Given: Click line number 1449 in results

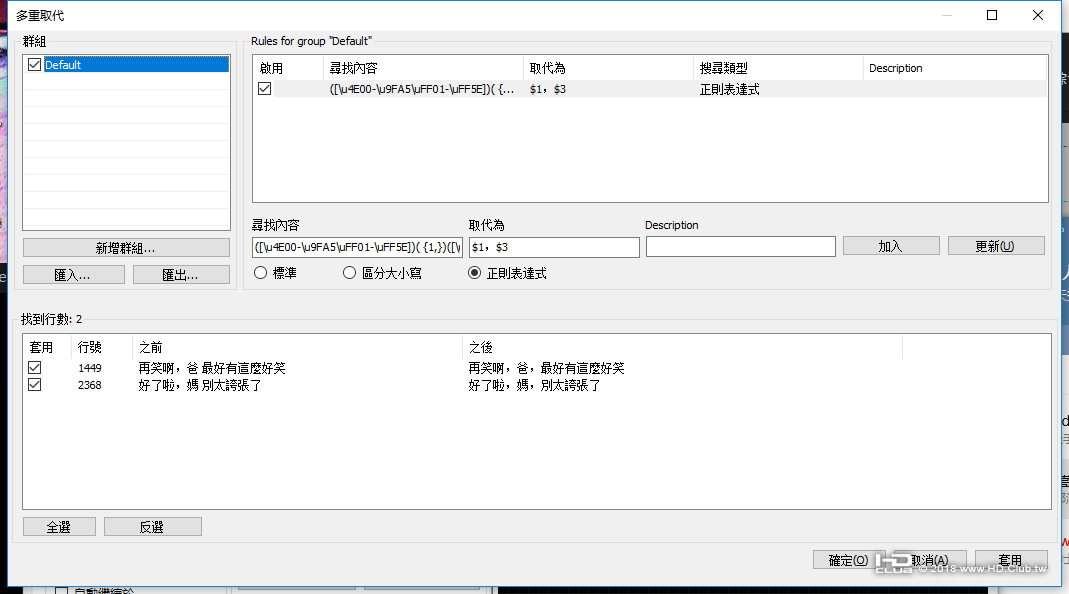Looking at the screenshot, I should pyautogui.click(x=90, y=368).
